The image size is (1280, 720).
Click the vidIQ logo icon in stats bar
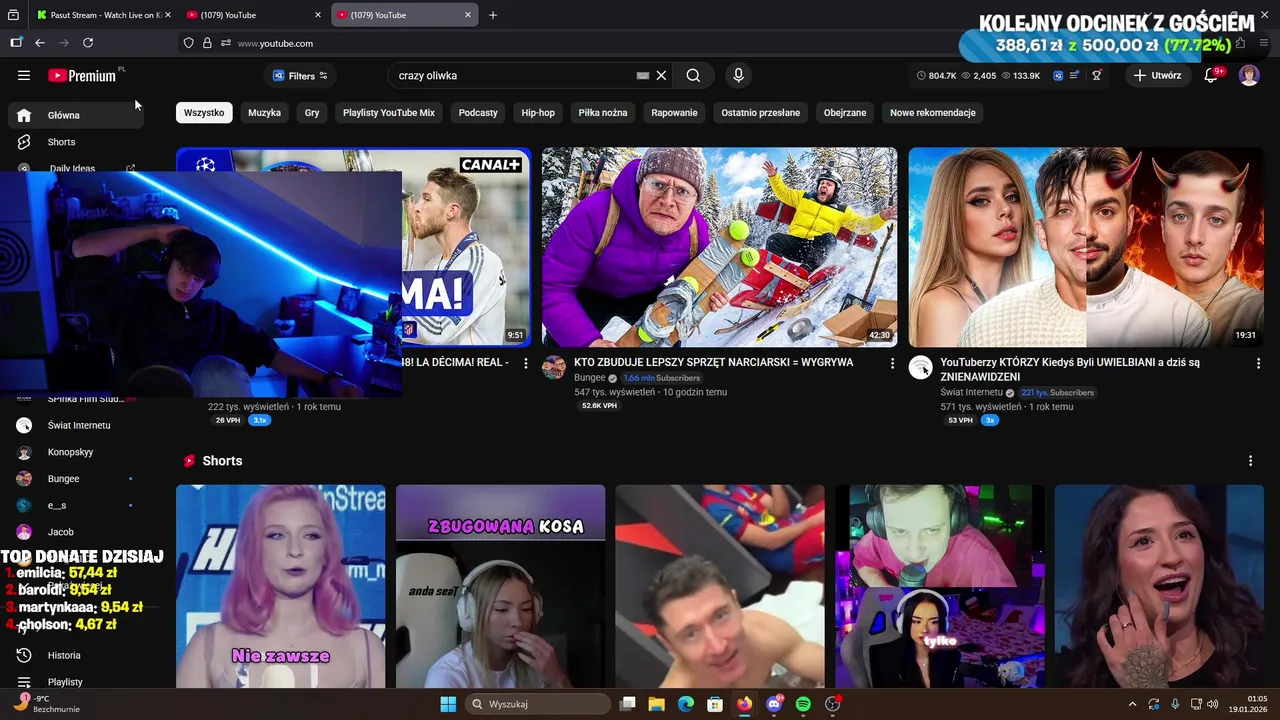click(1058, 75)
